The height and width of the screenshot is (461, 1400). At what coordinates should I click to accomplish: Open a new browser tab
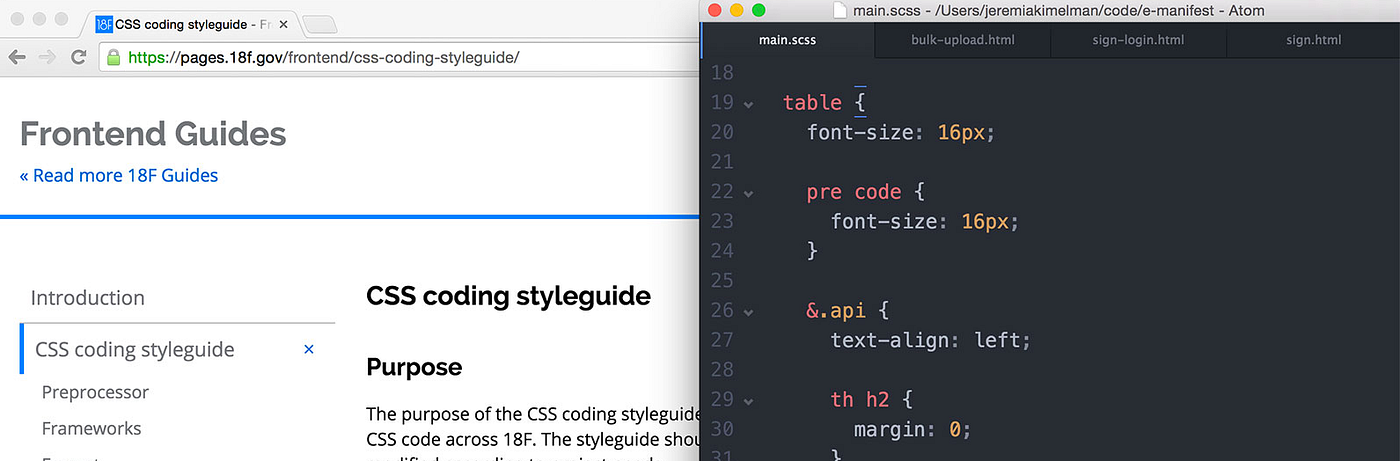pos(319,24)
